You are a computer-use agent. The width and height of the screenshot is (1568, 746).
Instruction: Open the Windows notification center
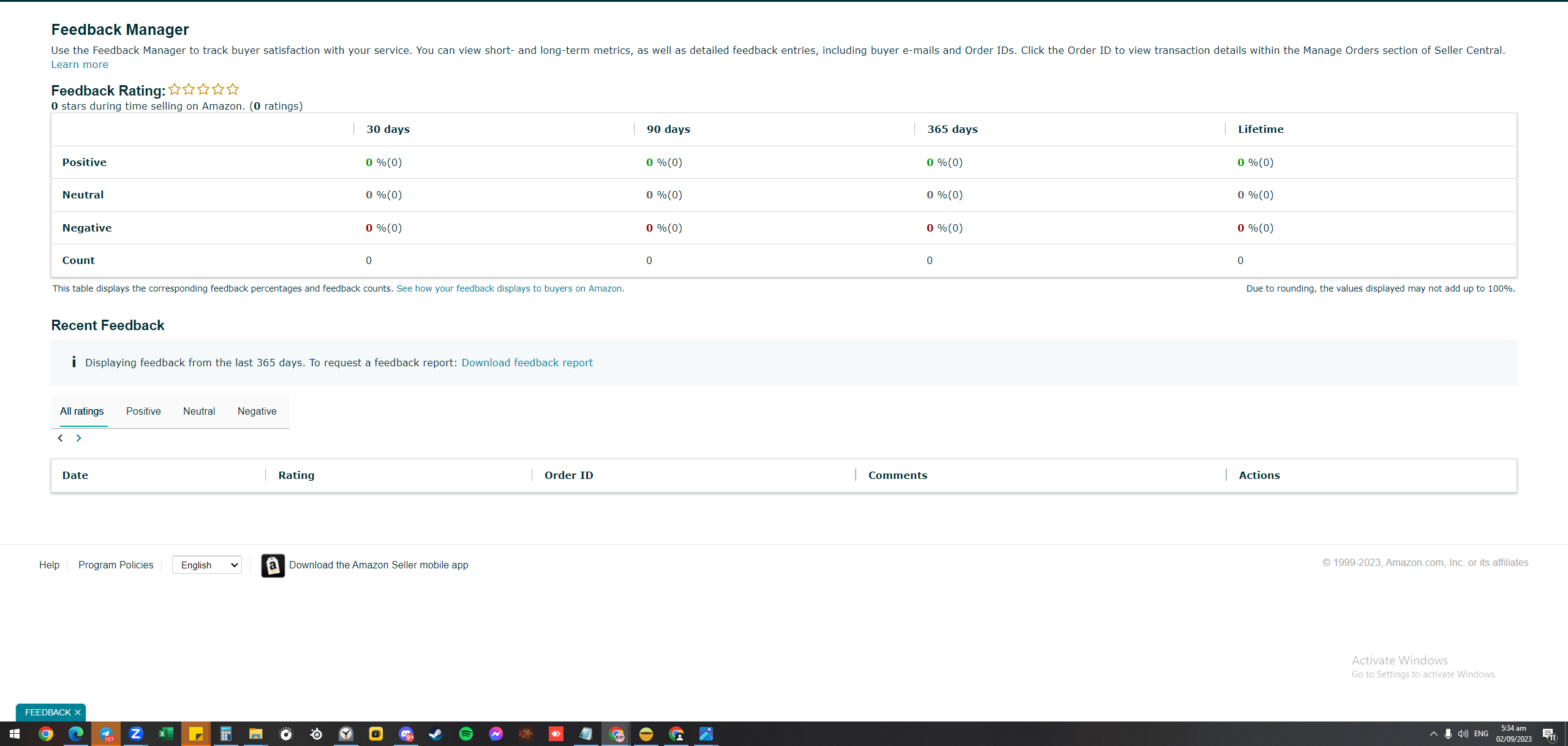pyautogui.click(x=1550, y=734)
